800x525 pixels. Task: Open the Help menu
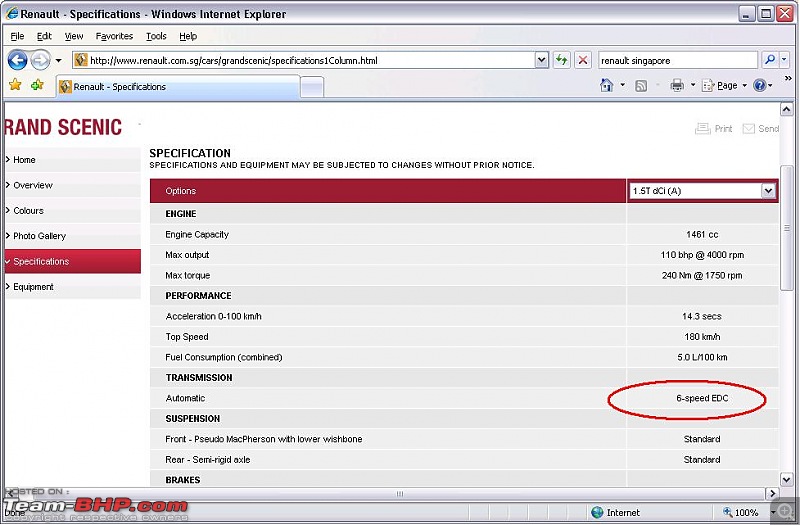(x=188, y=36)
